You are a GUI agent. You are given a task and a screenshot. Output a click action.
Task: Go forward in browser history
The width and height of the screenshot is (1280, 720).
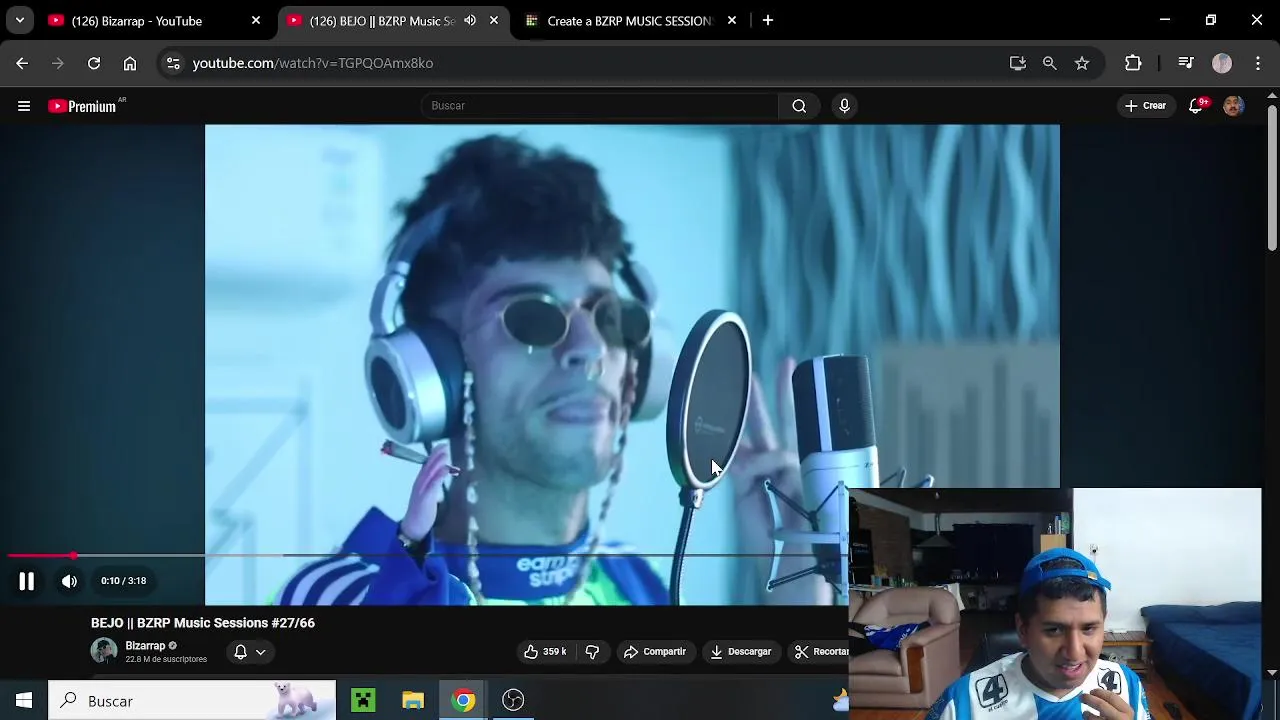(58, 63)
